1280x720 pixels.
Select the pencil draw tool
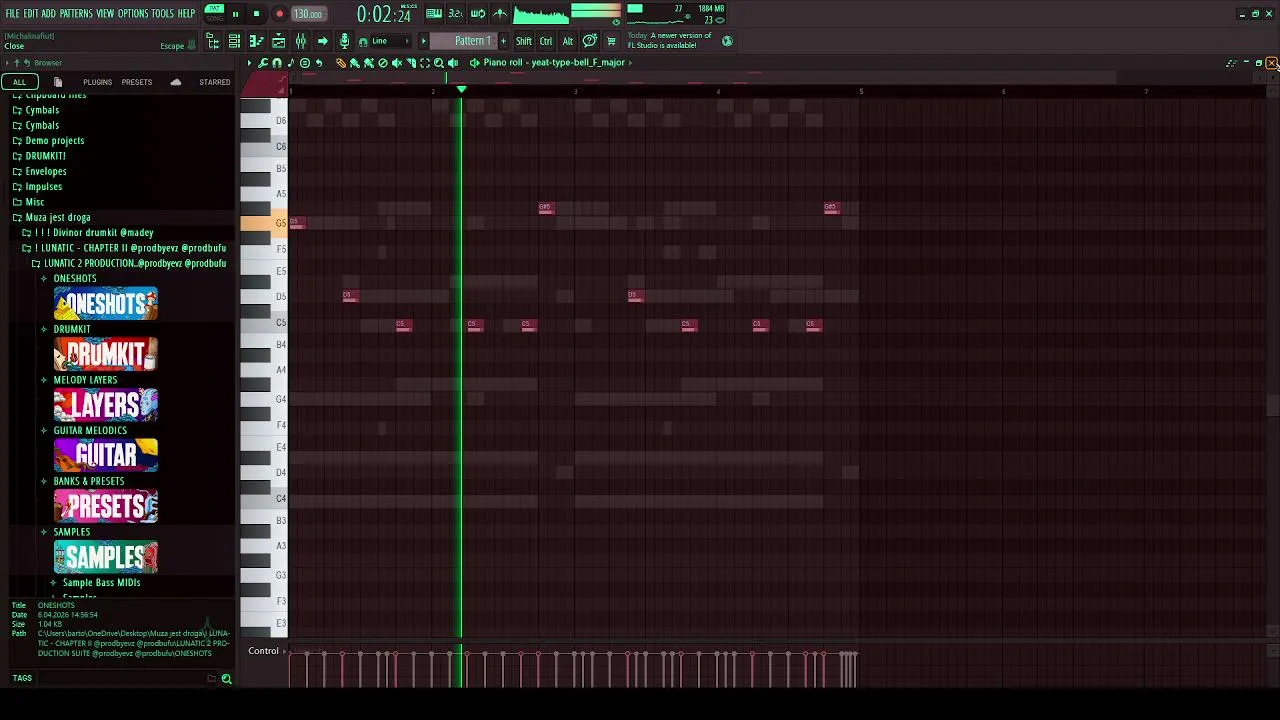tap(341, 63)
